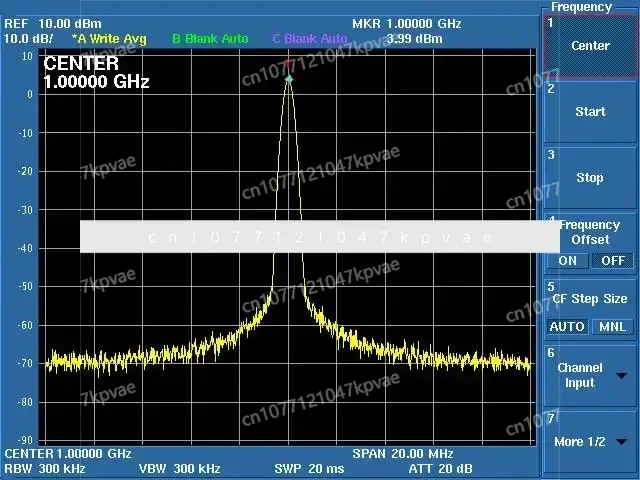Screen dimensions: 640x480
Task: Select the Start frequency softkey
Action: coord(590,111)
